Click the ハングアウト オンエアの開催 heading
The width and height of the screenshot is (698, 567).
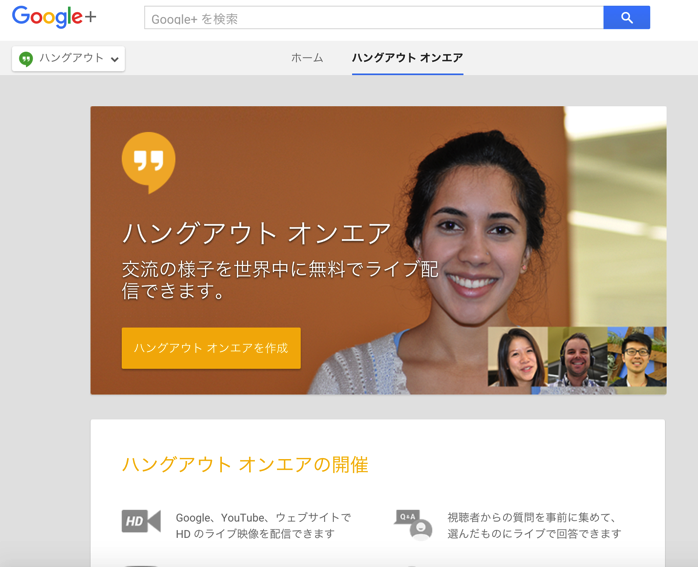245,465
